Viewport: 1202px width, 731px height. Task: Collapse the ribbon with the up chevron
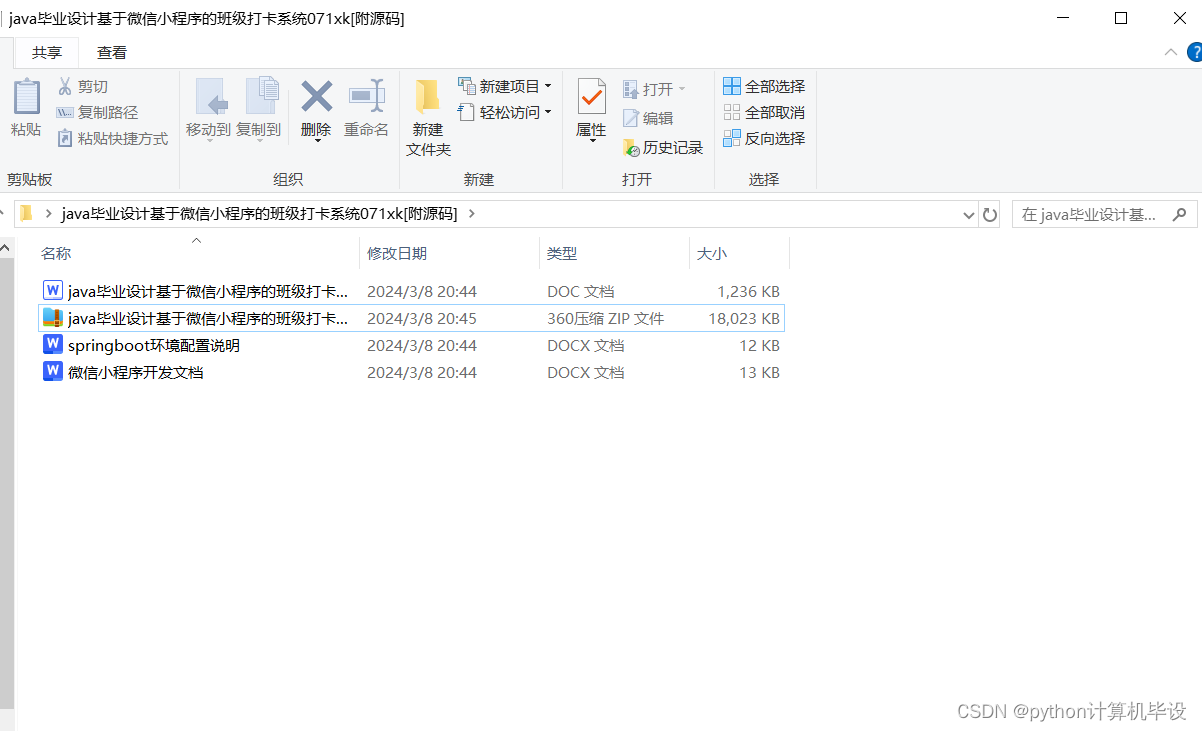[x=1170, y=52]
